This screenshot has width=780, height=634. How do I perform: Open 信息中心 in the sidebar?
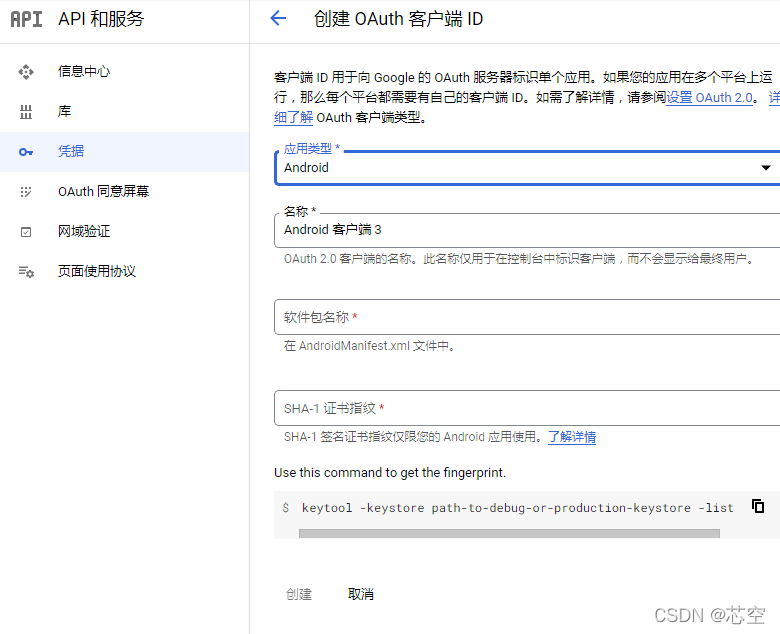pos(84,72)
